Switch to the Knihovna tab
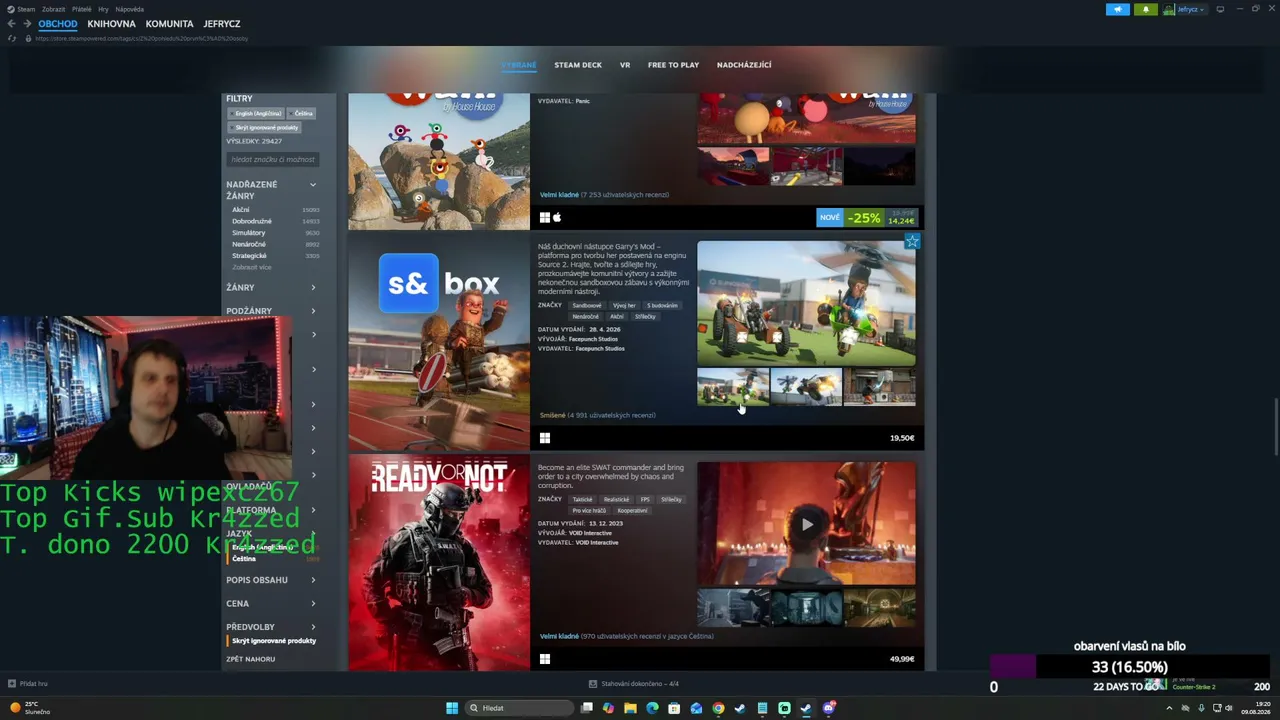This screenshot has height=720, width=1280. pos(111,24)
